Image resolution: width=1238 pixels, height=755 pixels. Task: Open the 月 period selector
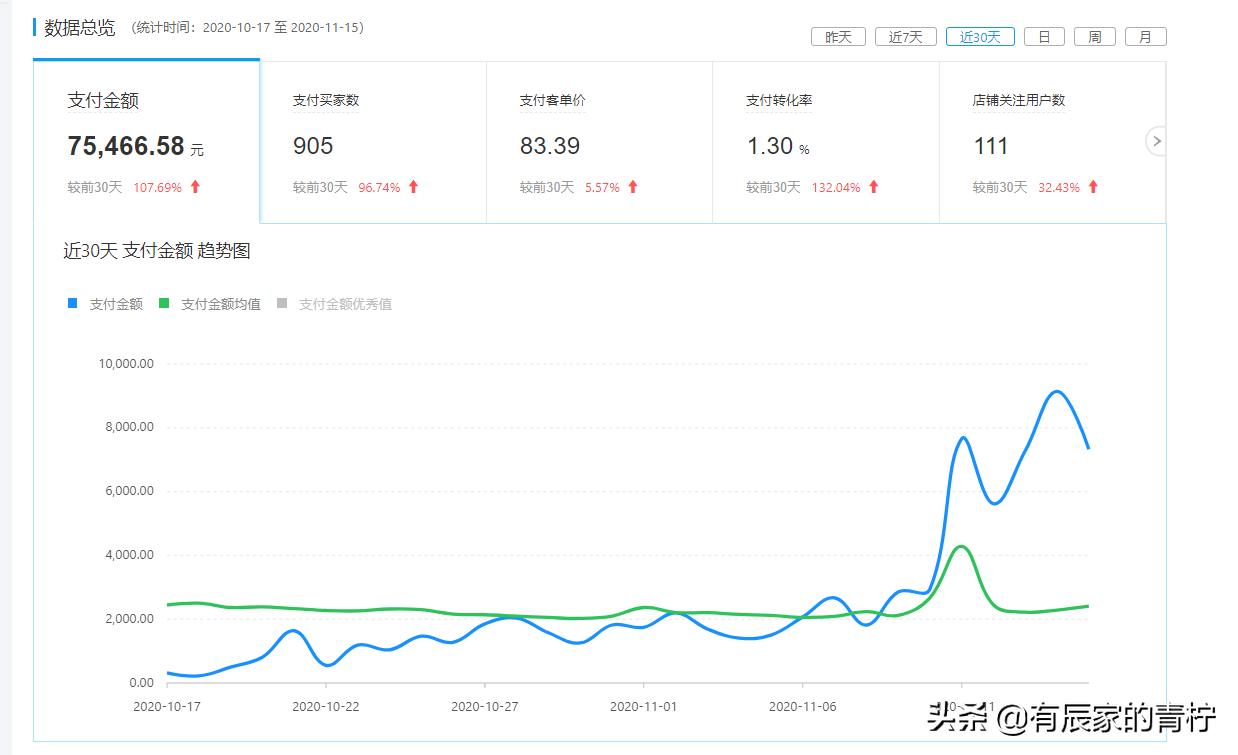click(x=1146, y=36)
